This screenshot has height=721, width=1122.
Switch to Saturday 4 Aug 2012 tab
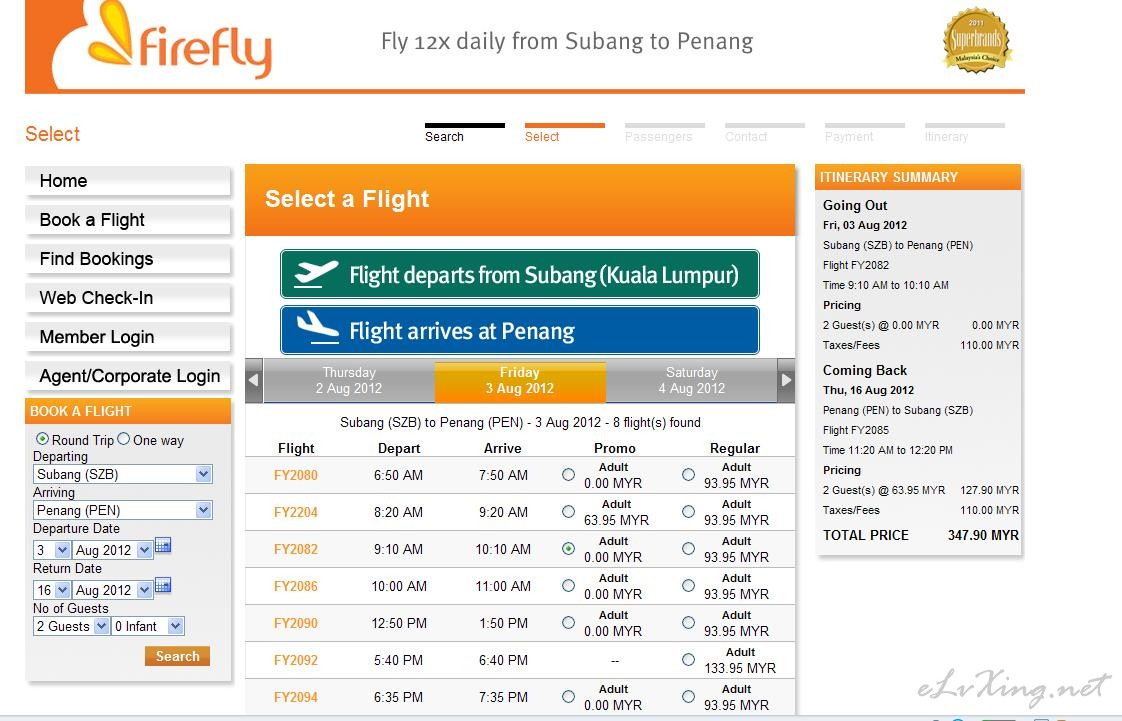691,381
